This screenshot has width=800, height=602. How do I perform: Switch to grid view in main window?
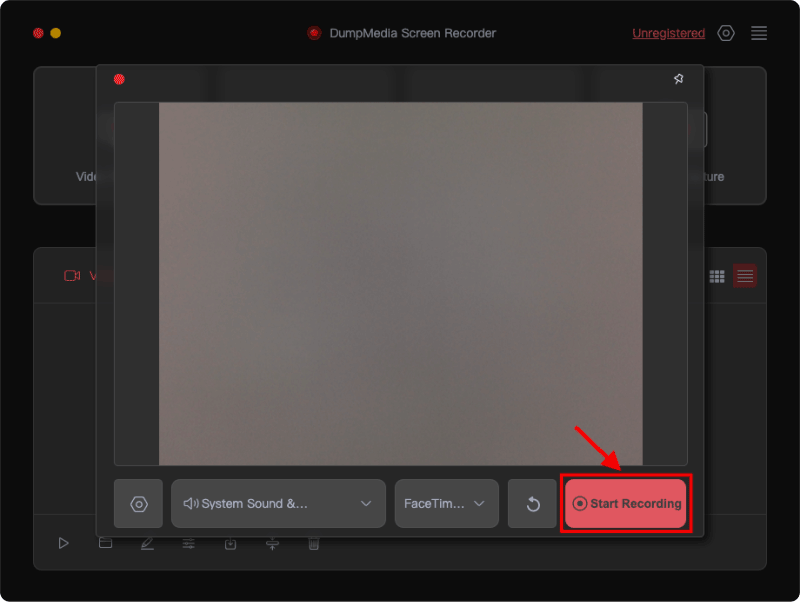(717, 276)
